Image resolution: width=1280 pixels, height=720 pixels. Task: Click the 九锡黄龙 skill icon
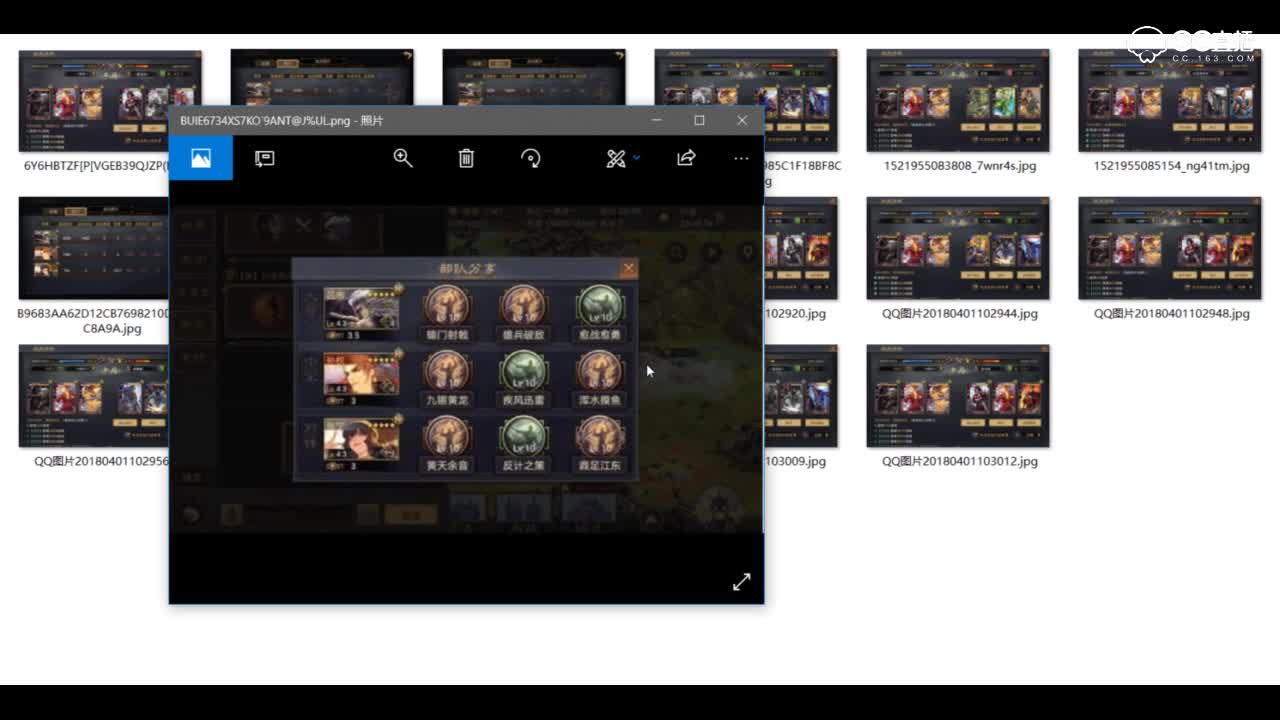[446, 372]
